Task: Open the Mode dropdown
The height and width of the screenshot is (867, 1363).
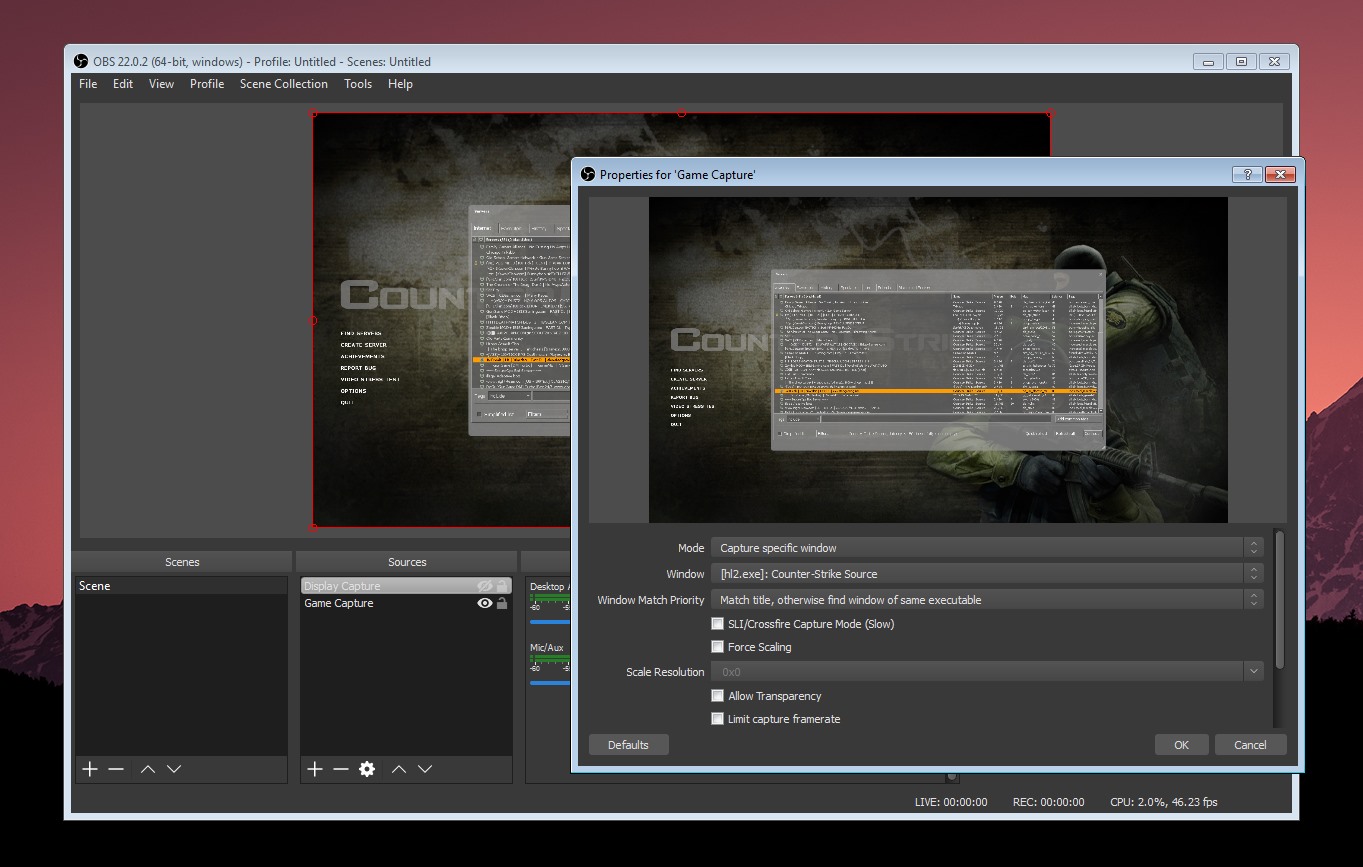Action: click(987, 548)
